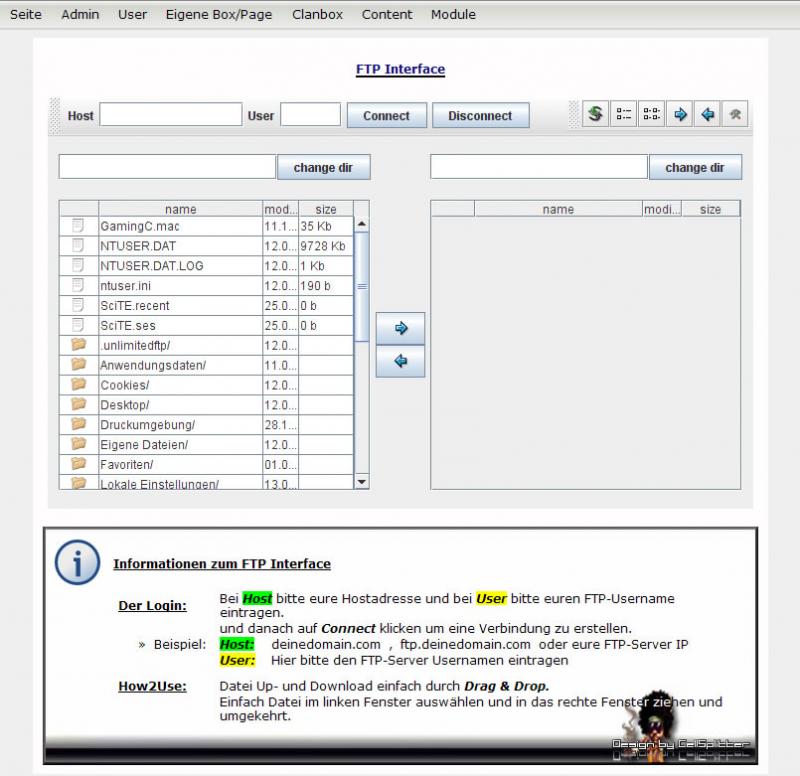This screenshot has height=776, width=800.
Task: Open the Eigene Box/Page menu
Action: [x=219, y=14]
